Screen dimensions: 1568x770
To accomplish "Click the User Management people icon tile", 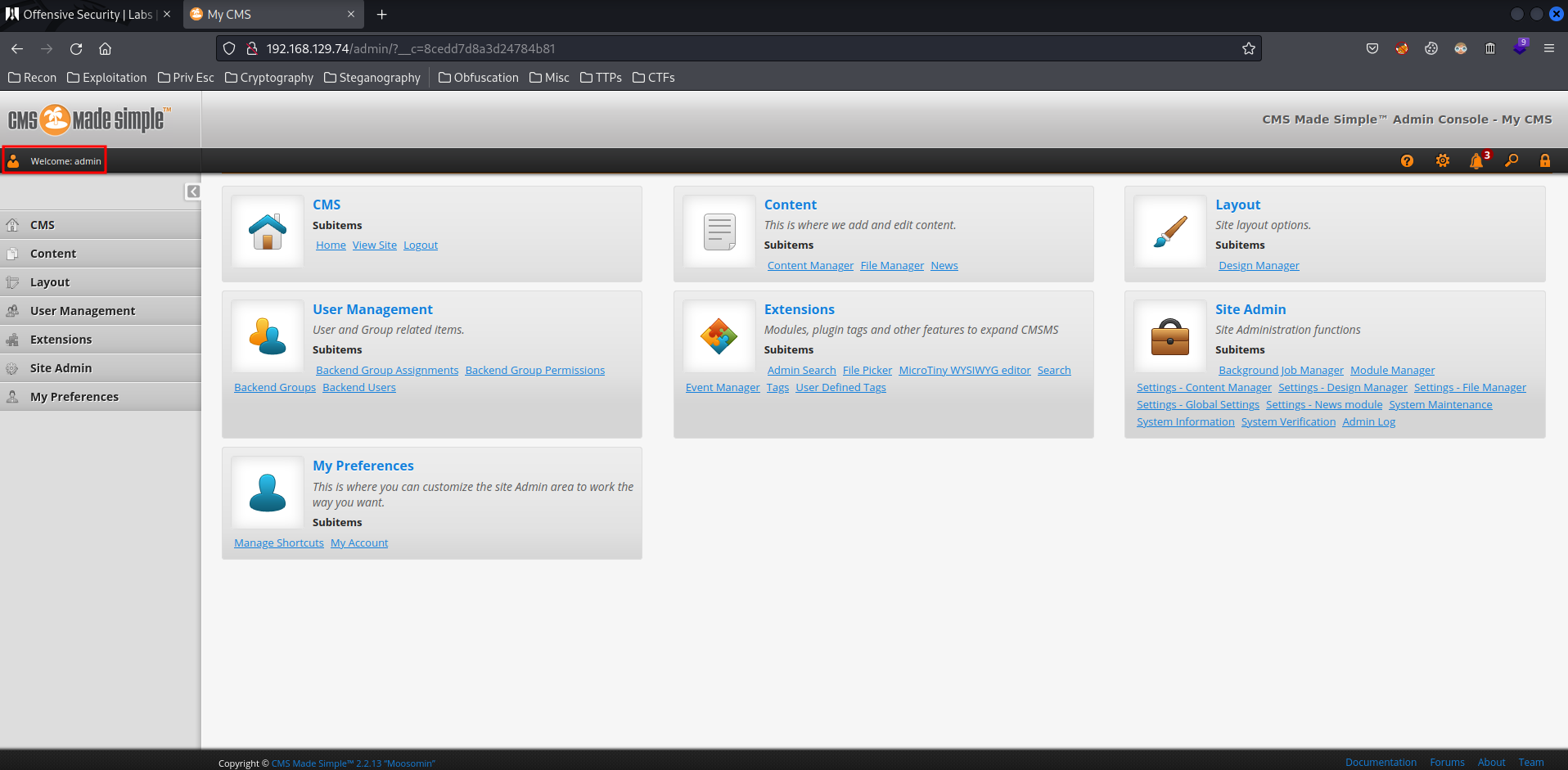I will tap(268, 336).
